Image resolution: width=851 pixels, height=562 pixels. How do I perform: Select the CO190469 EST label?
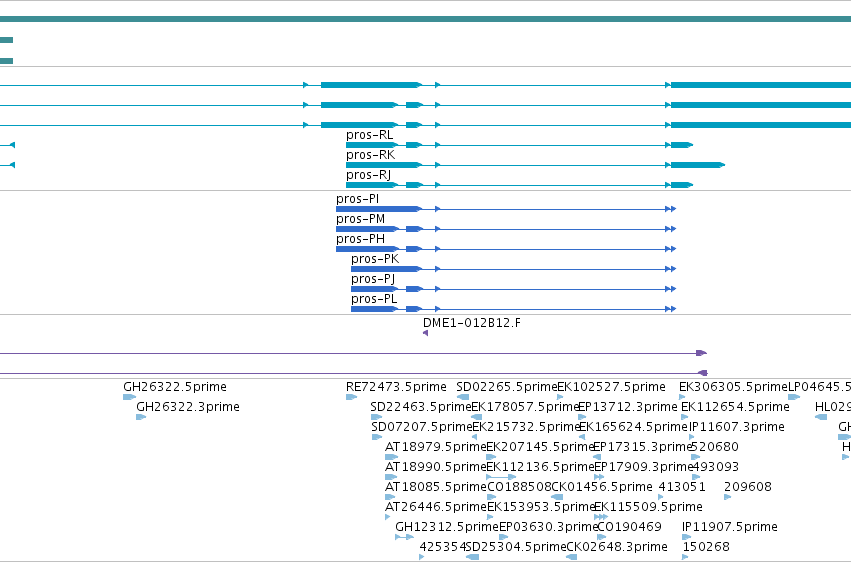630,528
